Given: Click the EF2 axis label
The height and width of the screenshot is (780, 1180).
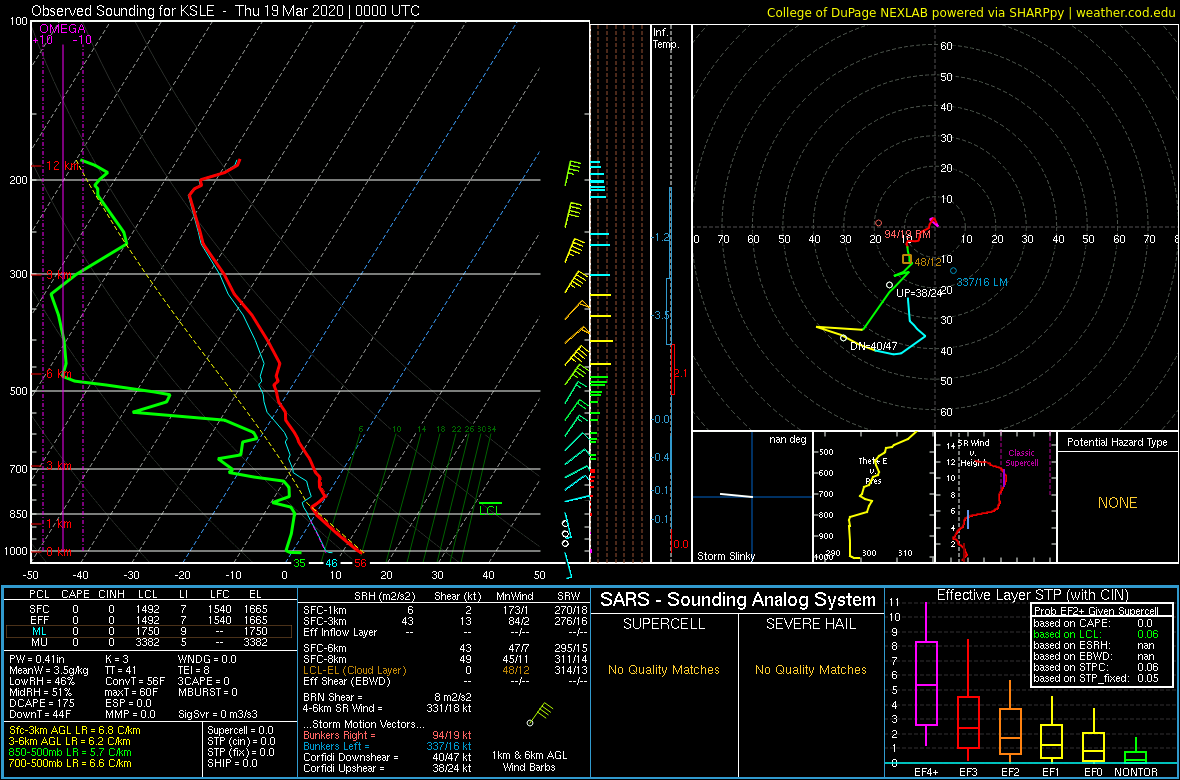Looking at the screenshot, I should point(1011,772).
